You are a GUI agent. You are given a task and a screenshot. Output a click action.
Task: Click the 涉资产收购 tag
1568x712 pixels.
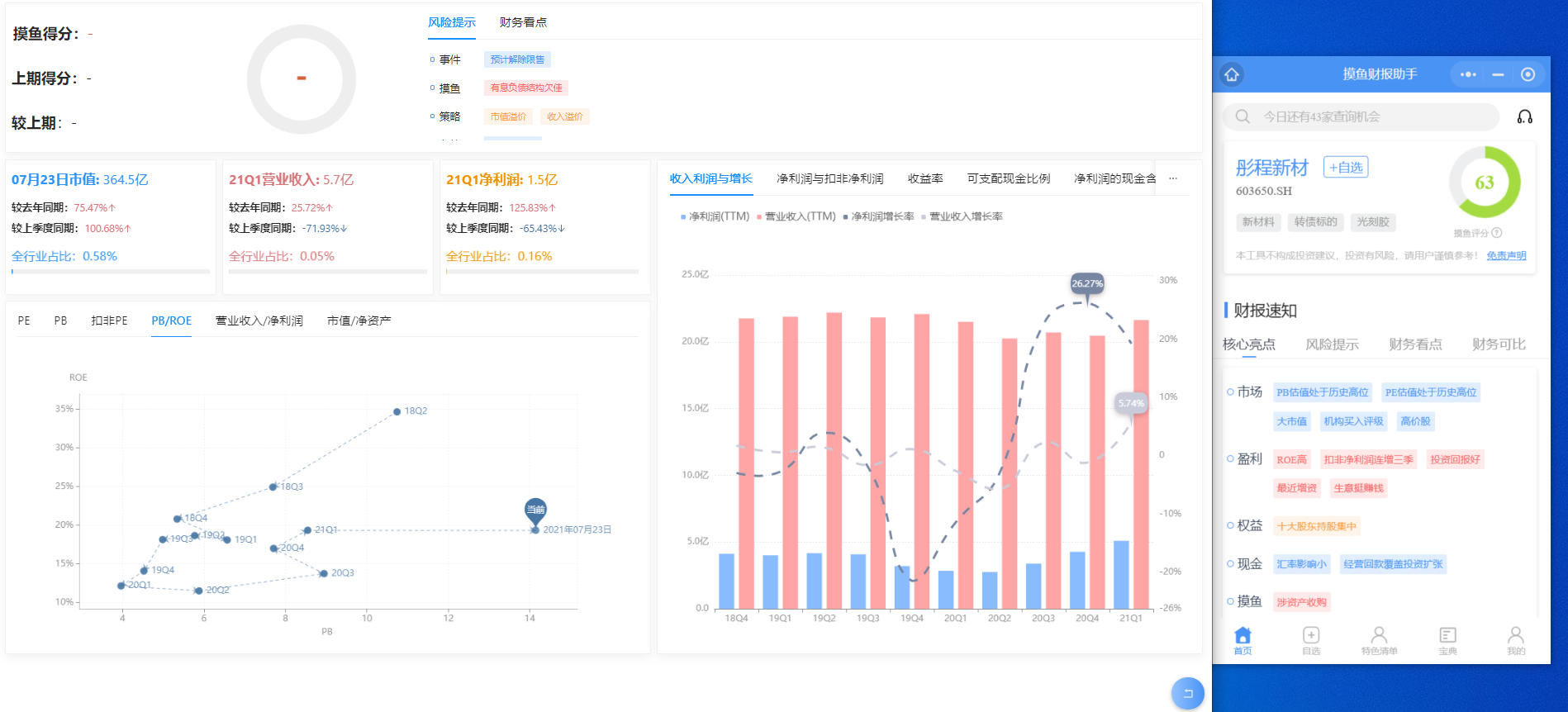[1301, 602]
